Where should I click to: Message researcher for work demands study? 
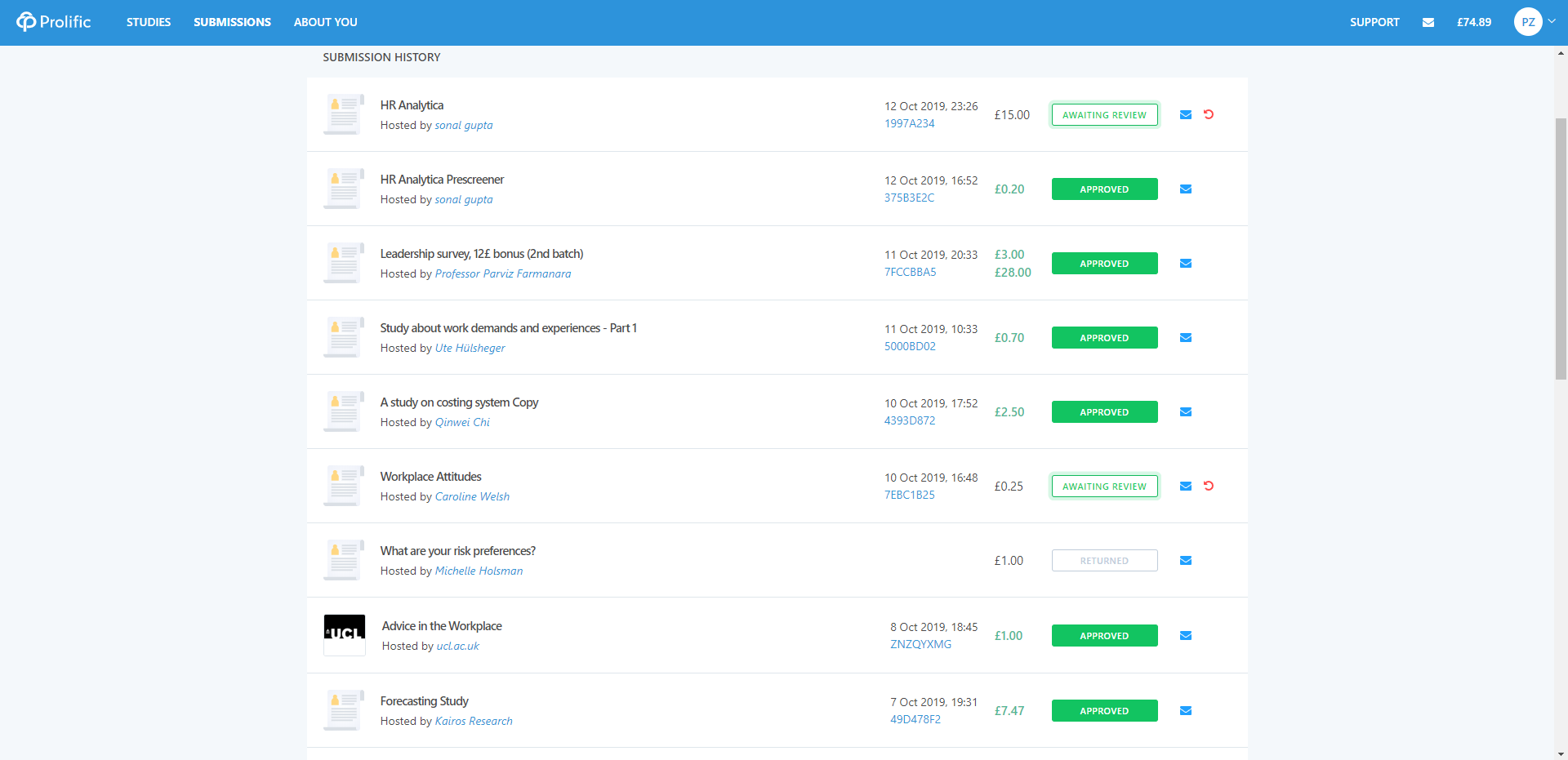[x=1186, y=338]
